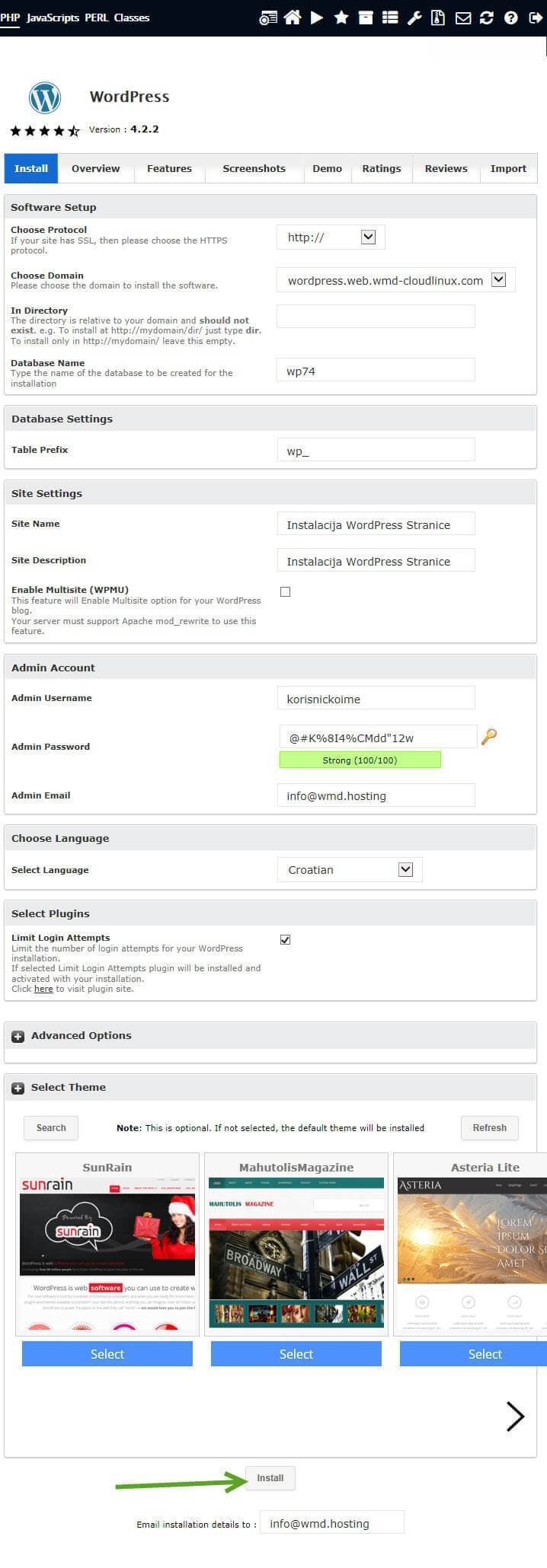Open the Choose Domain dropdown
The image size is (547, 1568).
coord(396,280)
